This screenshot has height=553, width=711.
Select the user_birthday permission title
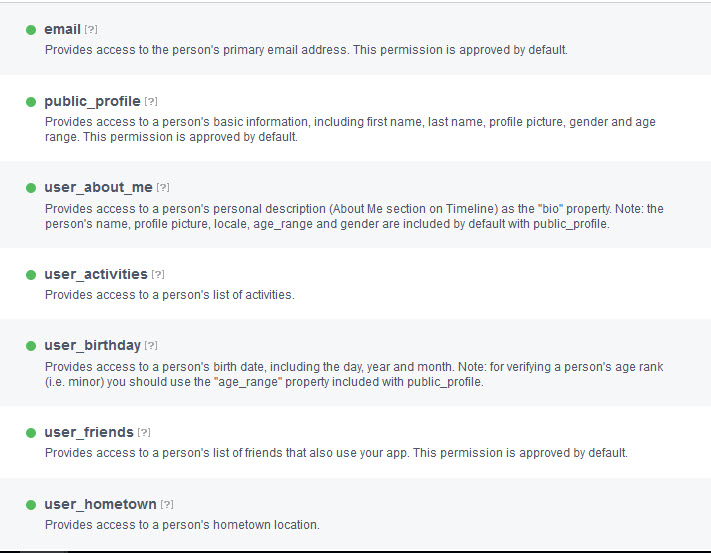coord(92,345)
